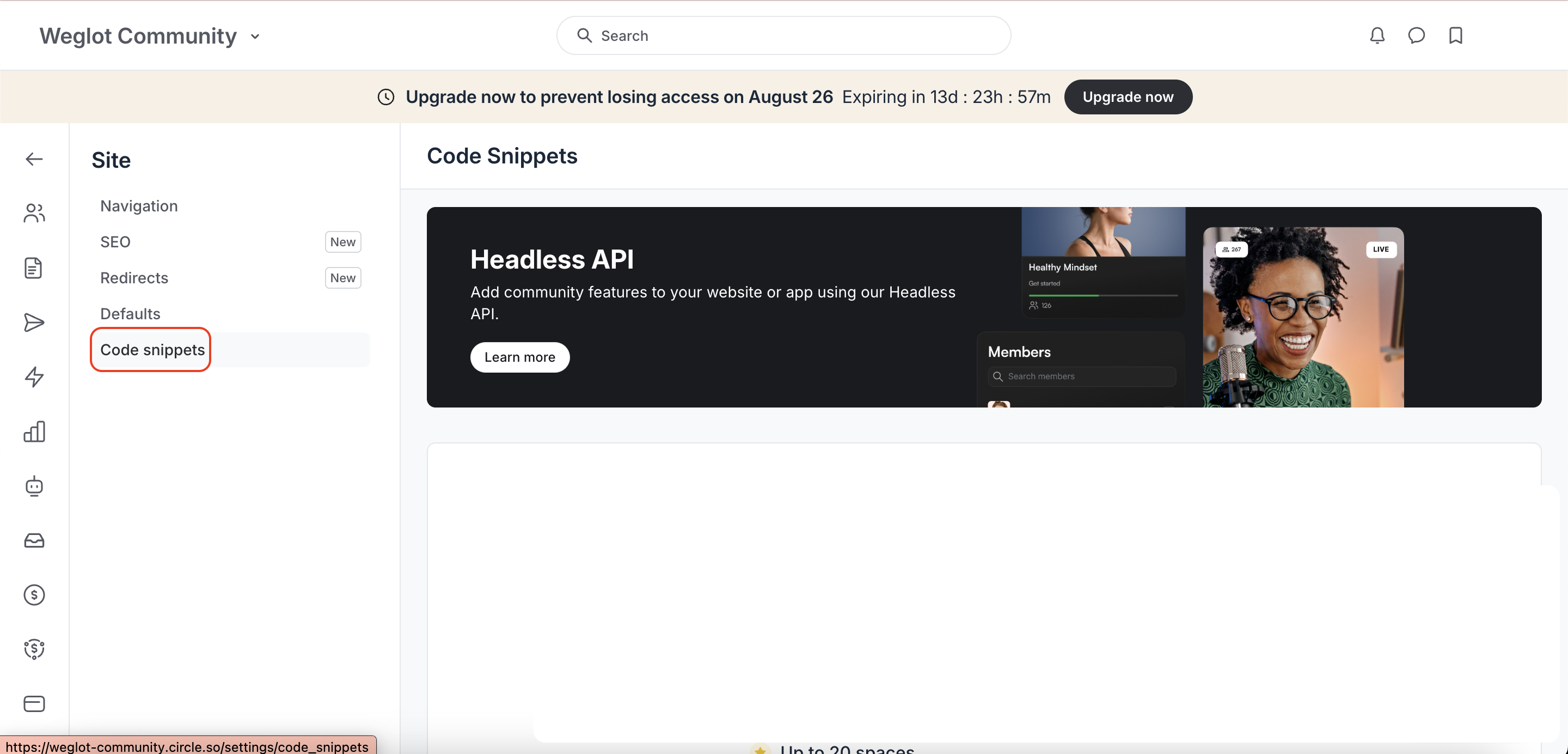Click the Headless API heading

552,259
